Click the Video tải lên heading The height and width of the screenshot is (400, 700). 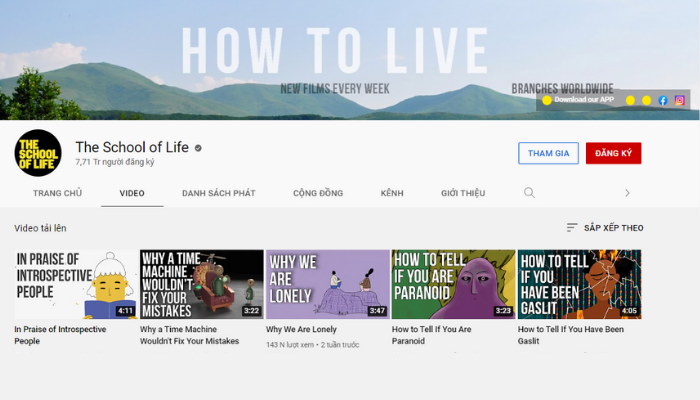coord(40,228)
